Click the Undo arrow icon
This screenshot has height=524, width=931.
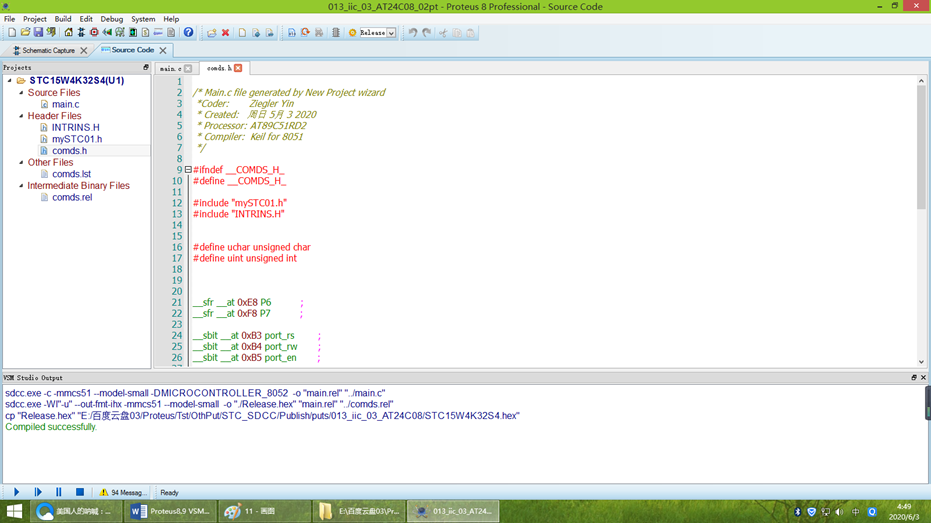tap(413, 33)
